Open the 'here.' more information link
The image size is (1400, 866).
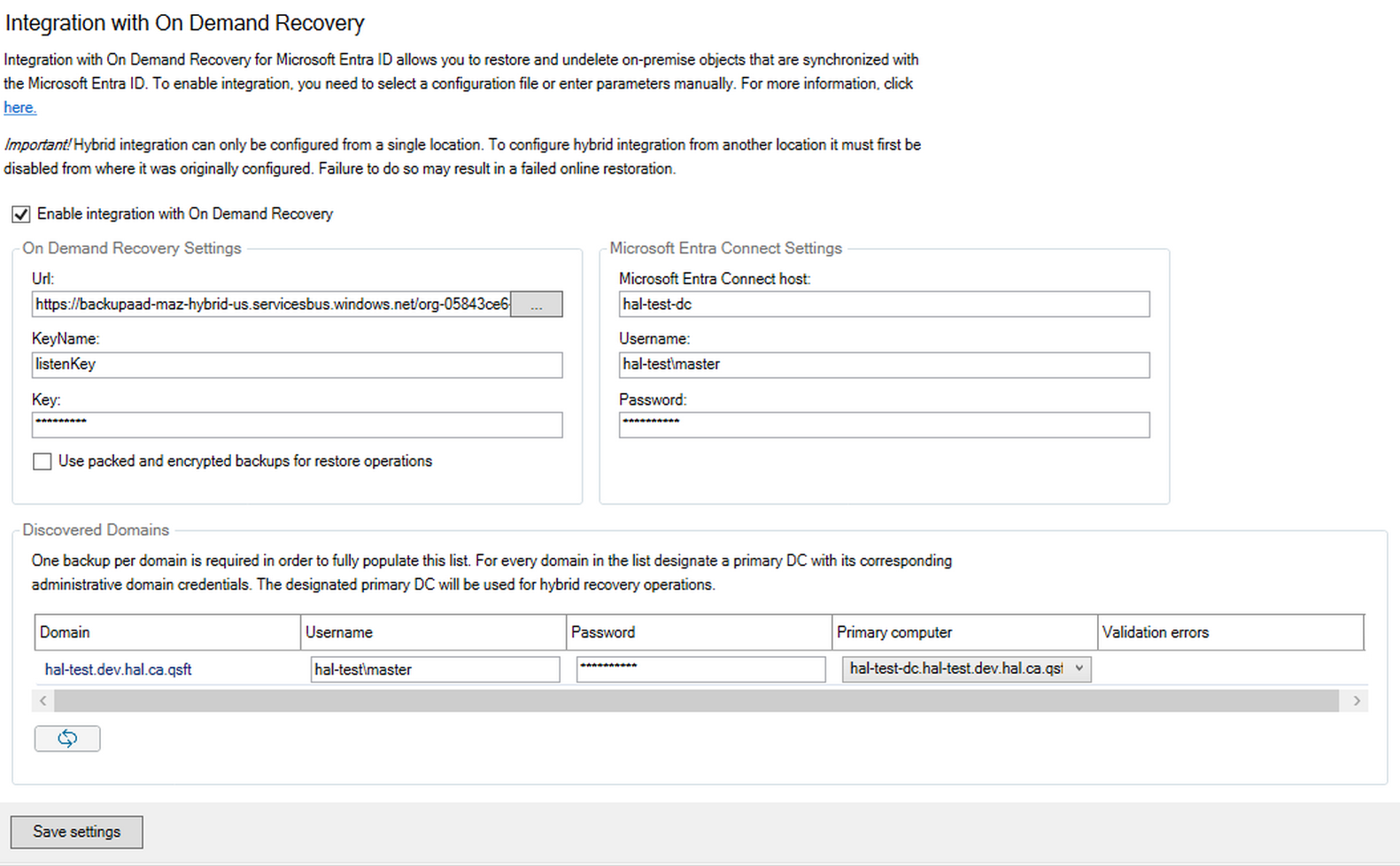(19, 108)
